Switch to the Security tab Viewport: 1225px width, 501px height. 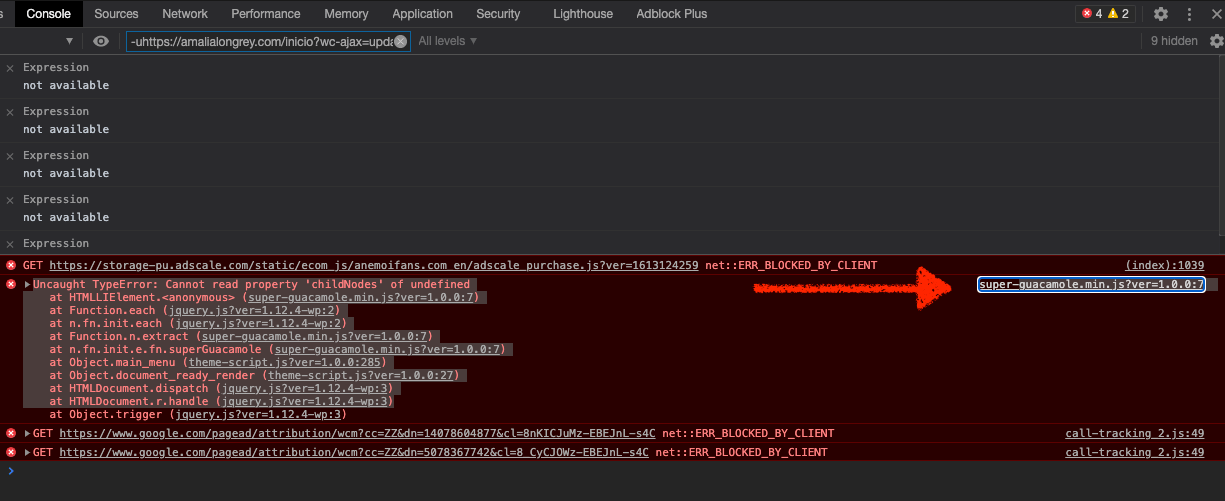(498, 14)
